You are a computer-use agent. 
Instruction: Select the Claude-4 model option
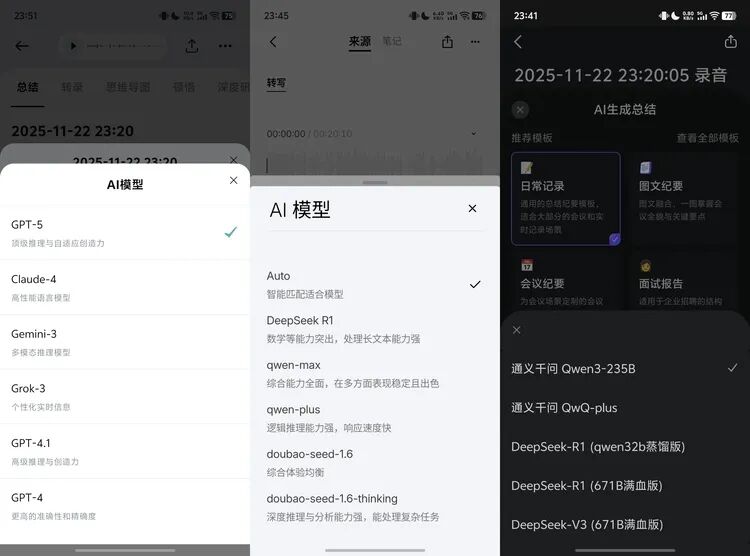125,288
